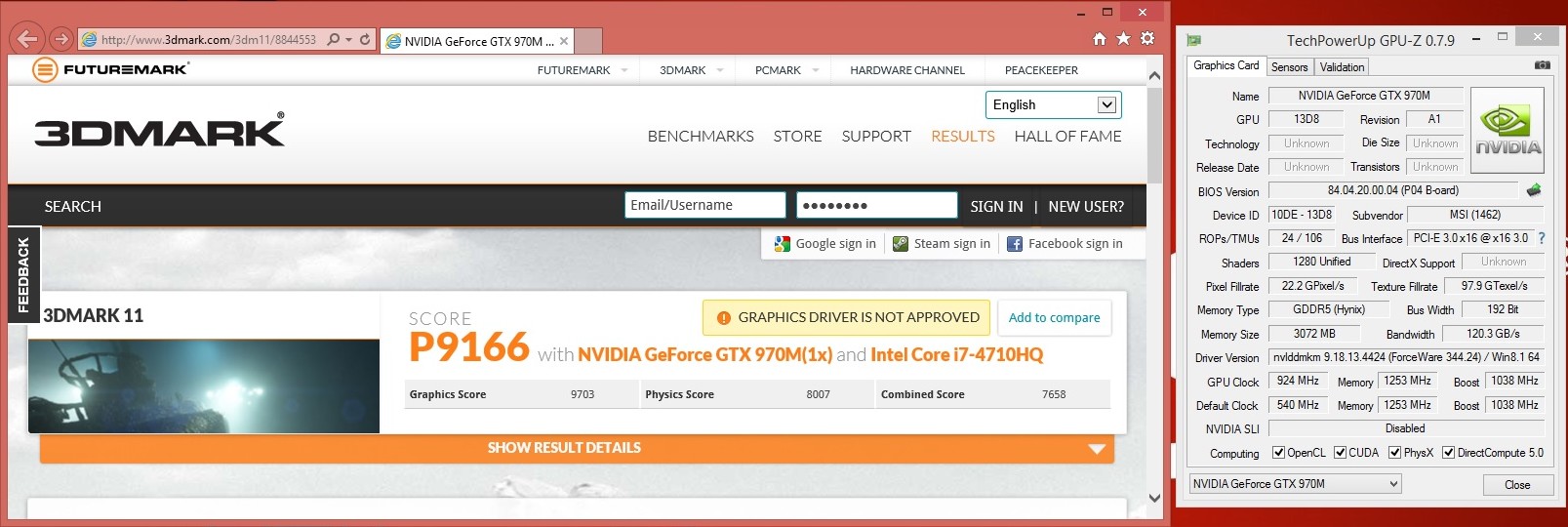Open the browser Tools gear icon
Screen dimensions: 1568x527
click(x=1147, y=39)
